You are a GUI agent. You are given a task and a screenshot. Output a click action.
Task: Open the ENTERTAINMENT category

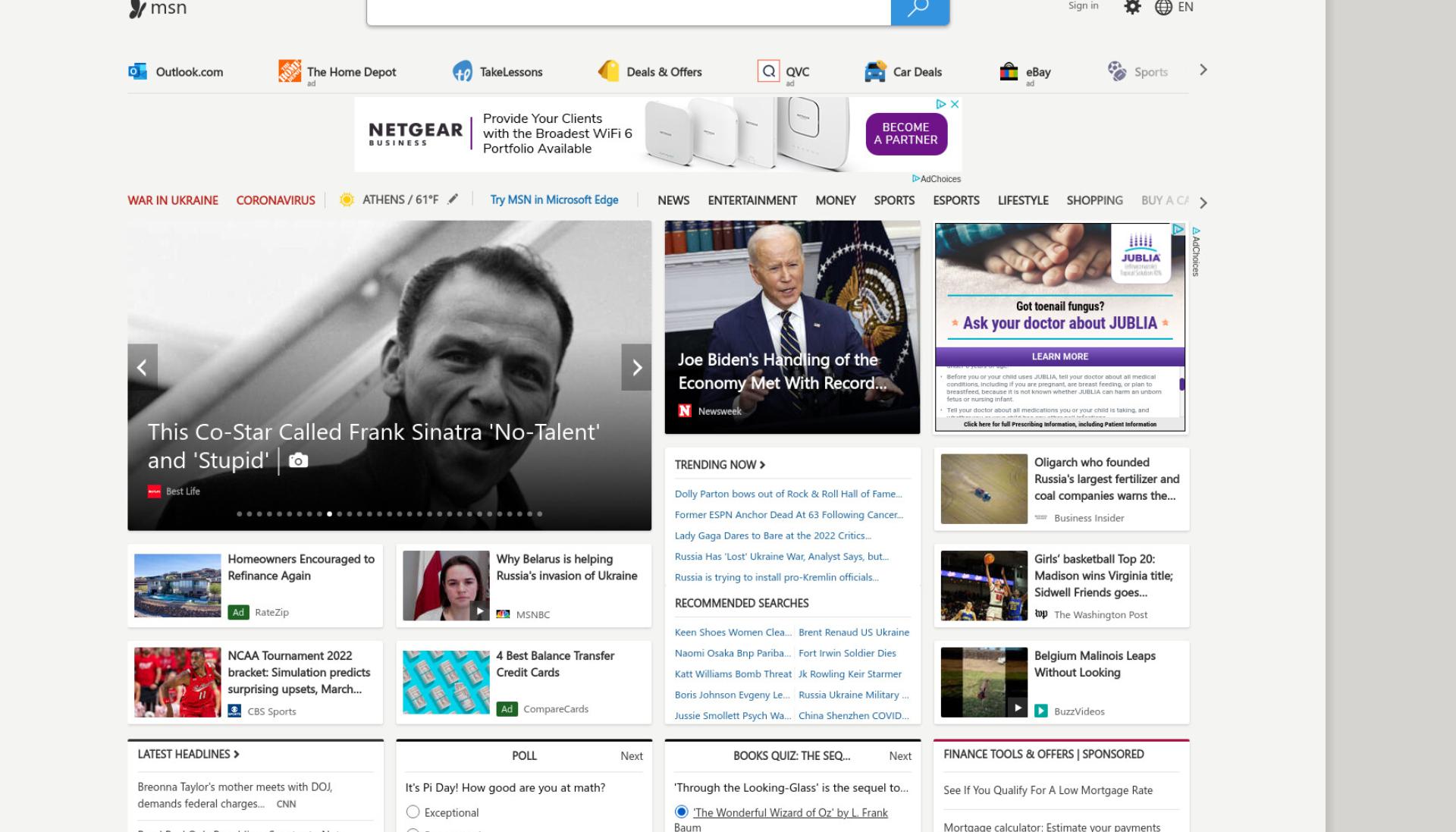point(752,200)
